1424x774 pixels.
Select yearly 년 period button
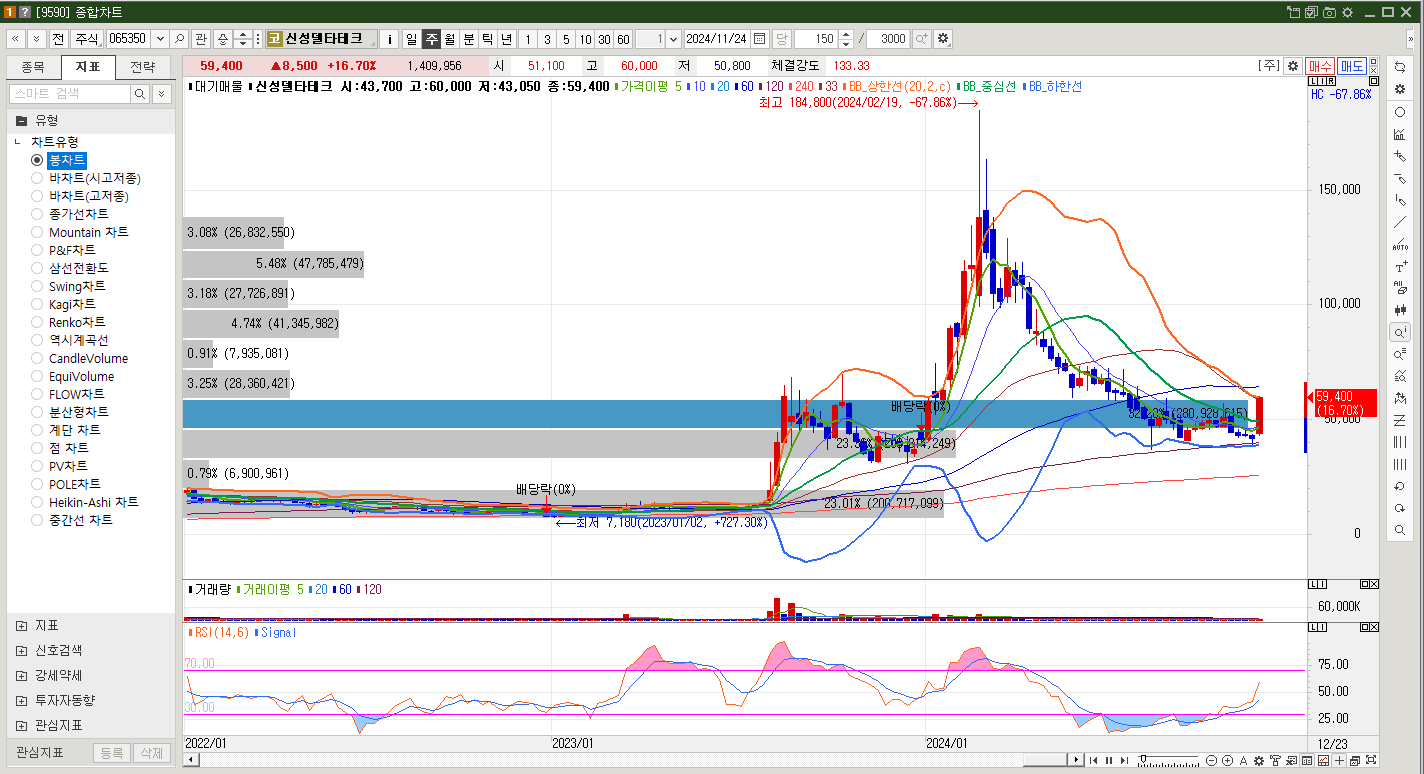(507, 39)
